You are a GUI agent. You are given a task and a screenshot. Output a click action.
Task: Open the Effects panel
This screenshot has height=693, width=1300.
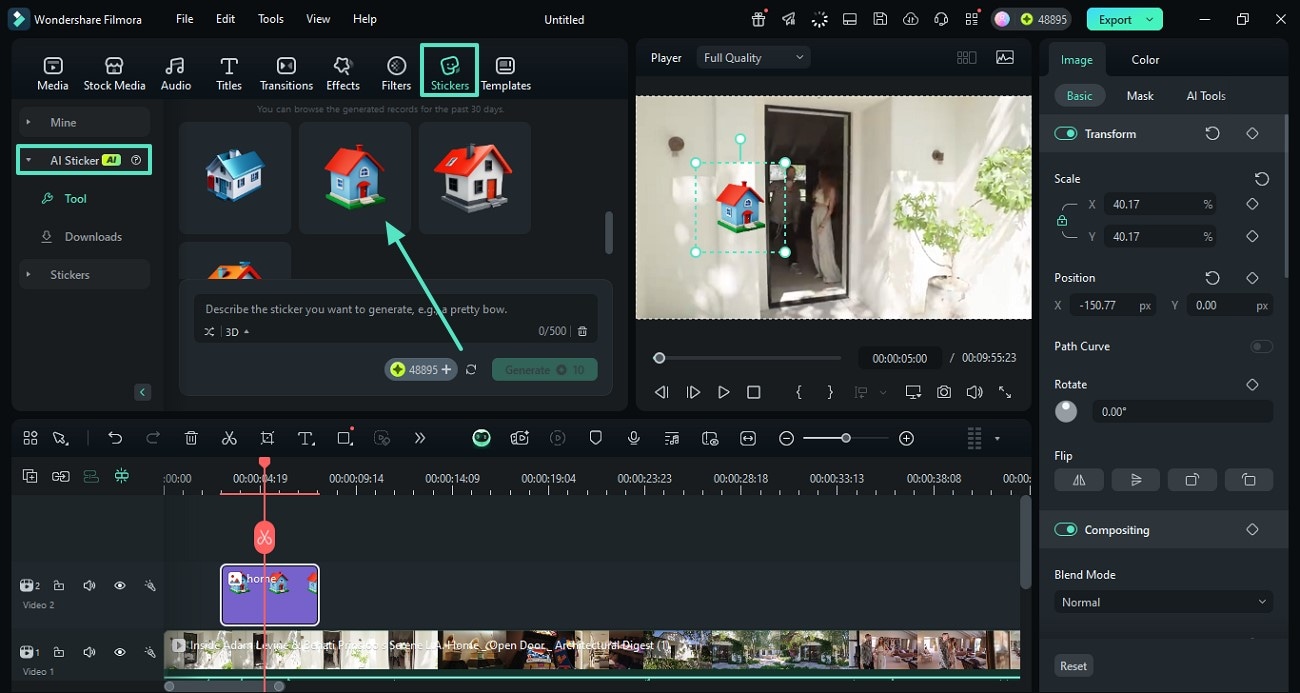pos(343,73)
